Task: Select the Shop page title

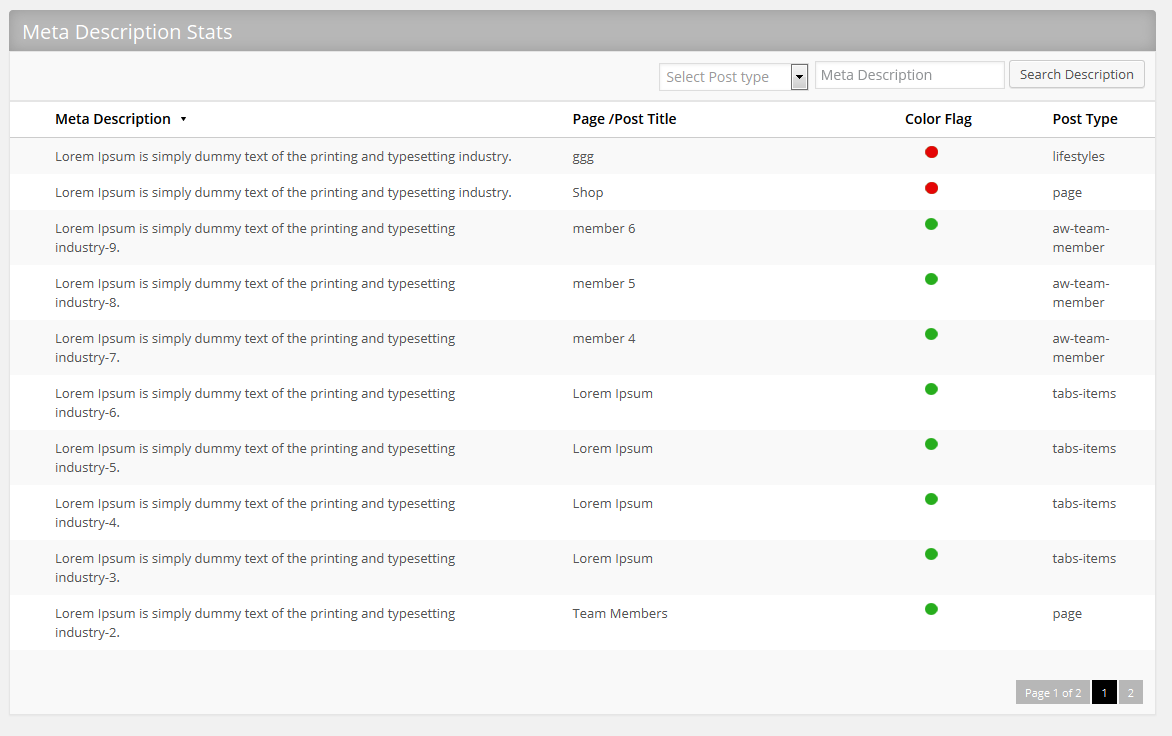Action: pos(587,193)
